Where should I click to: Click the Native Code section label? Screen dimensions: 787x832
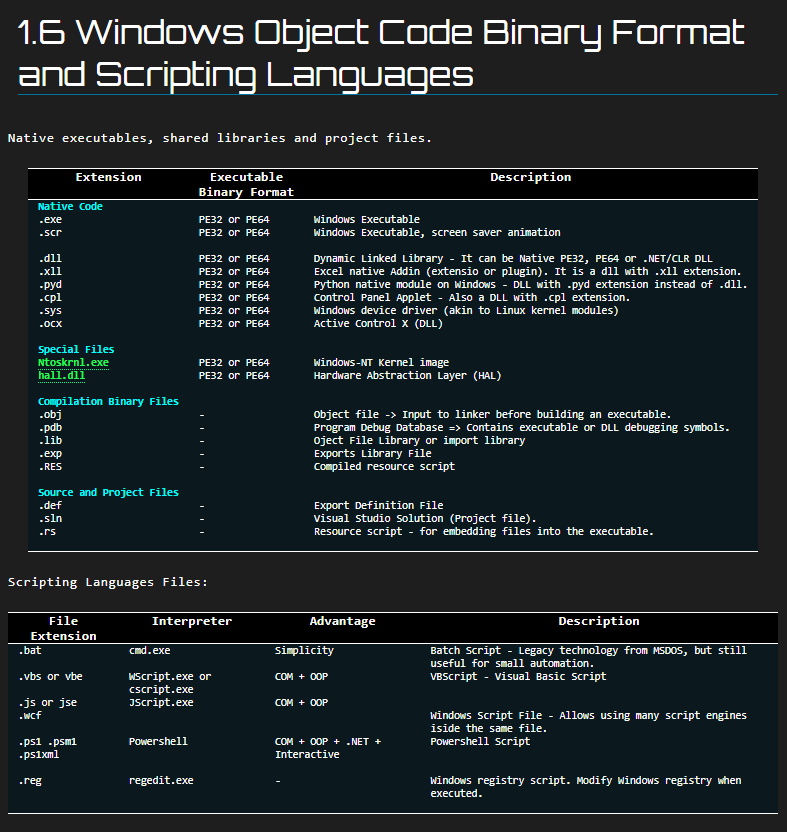[70, 206]
